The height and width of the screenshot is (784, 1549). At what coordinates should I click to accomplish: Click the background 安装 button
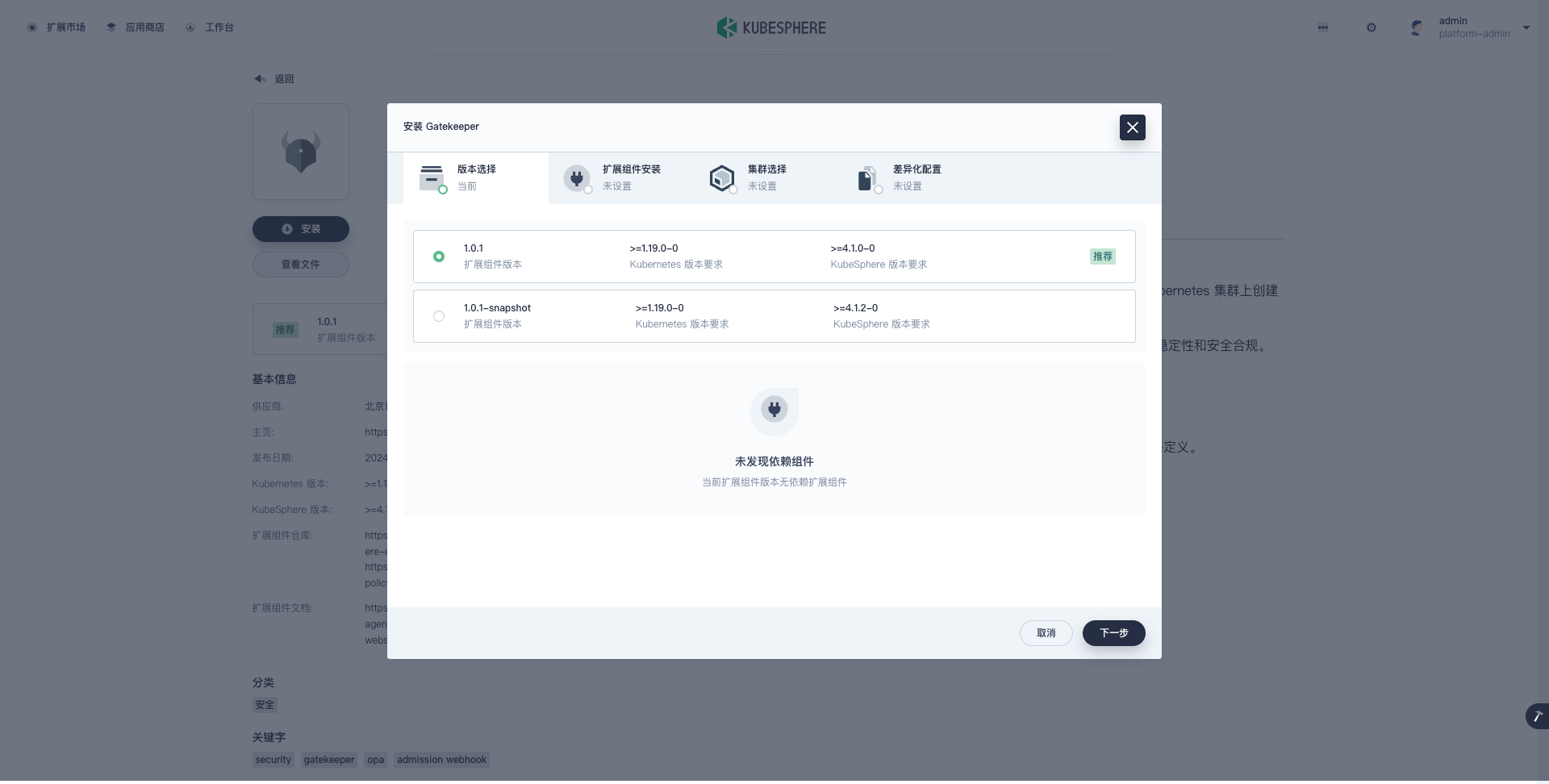coord(301,229)
